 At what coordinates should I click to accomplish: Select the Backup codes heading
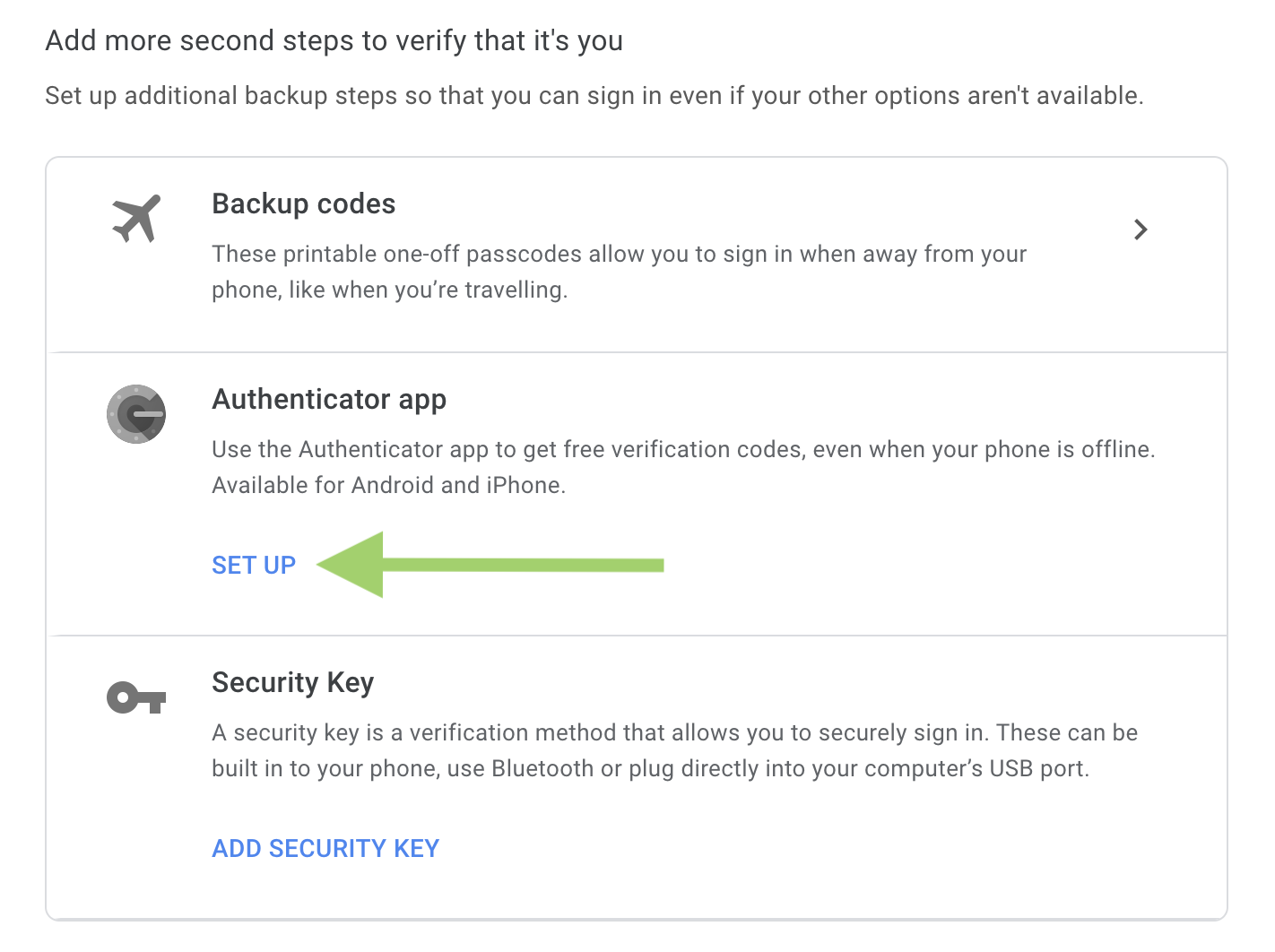(x=303, y=204)
